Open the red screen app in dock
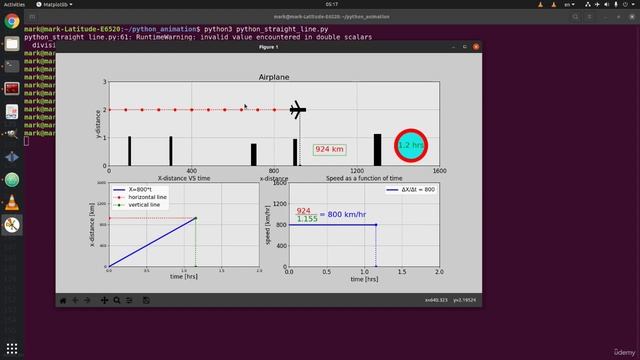This screenshot has width=640, height=360. [x=12, y=89]
